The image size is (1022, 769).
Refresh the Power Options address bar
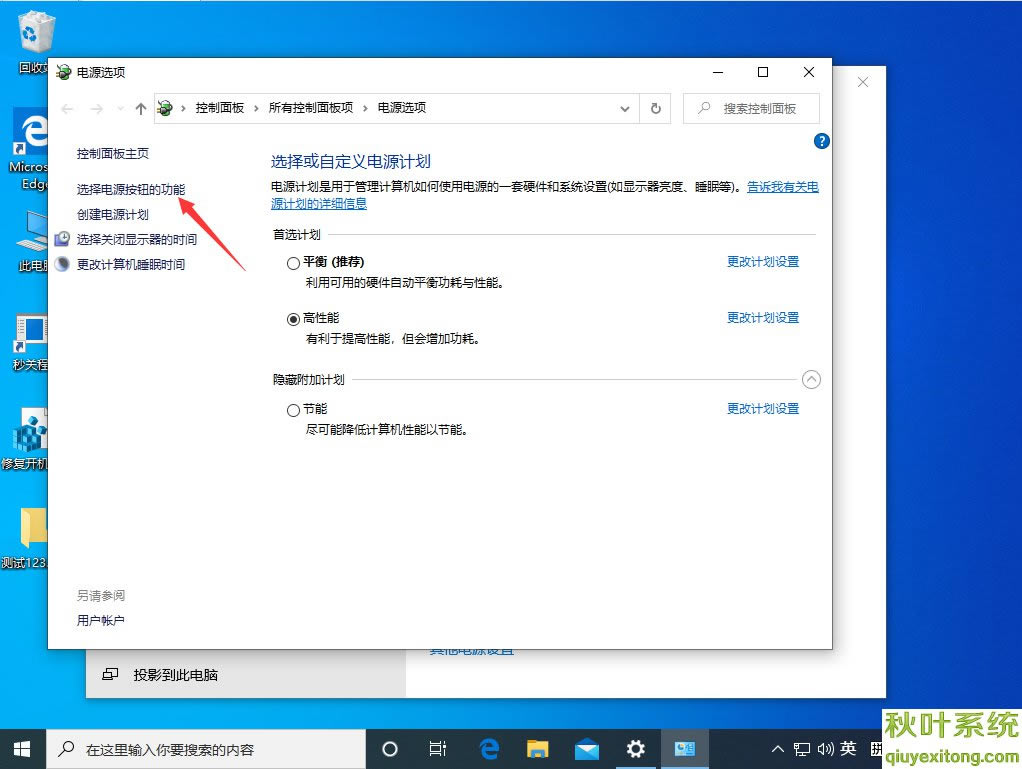click(656, 108)
